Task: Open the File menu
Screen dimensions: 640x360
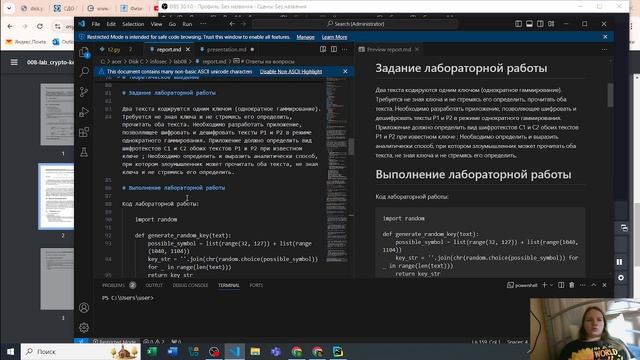Action: pyautogui.click(x=96, y=24)
